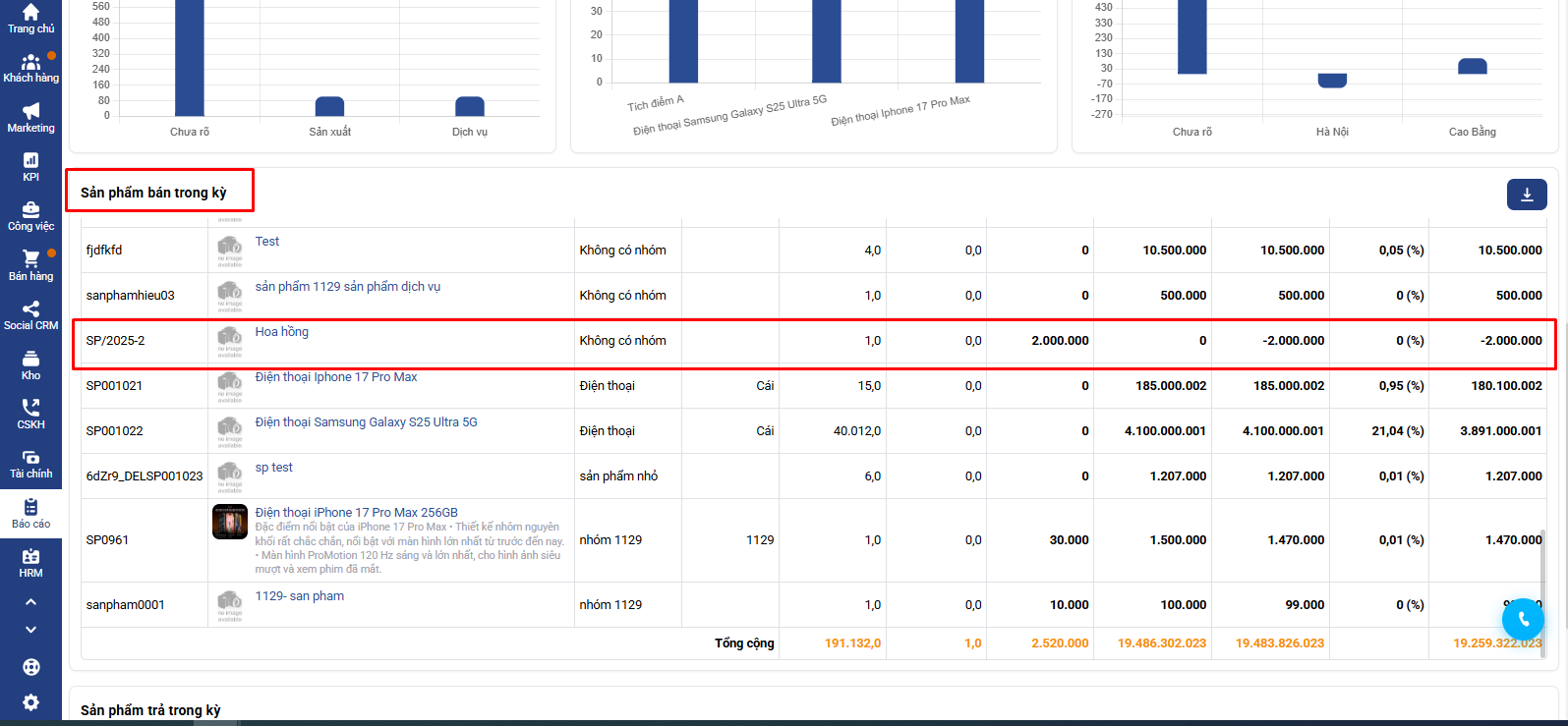The image size is (1568, 726).
Task: Click the iPhone 17 Pro Max 256GB thumbnail
Action: pyautogui.click(x=230, y=522)
